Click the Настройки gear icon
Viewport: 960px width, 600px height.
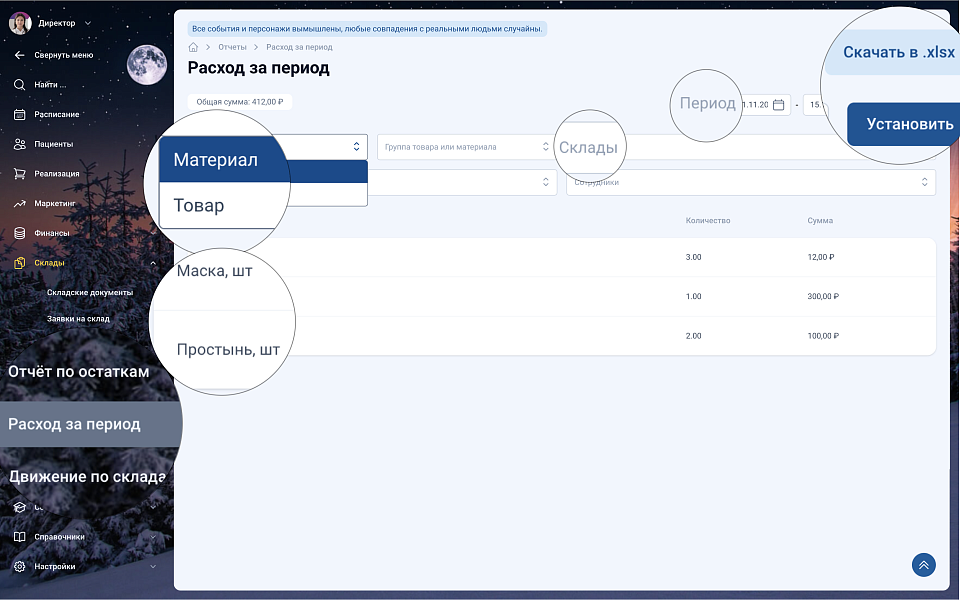tap(19, 566)
